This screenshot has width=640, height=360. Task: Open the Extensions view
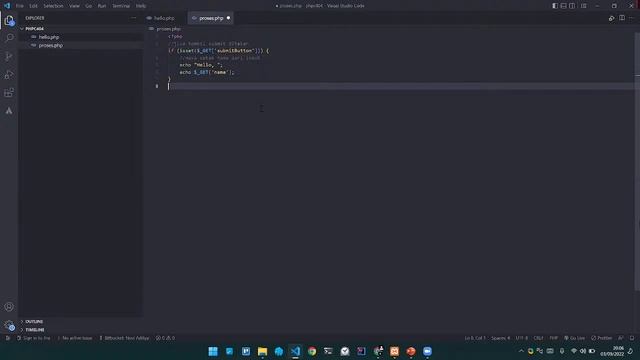(9, 93)
